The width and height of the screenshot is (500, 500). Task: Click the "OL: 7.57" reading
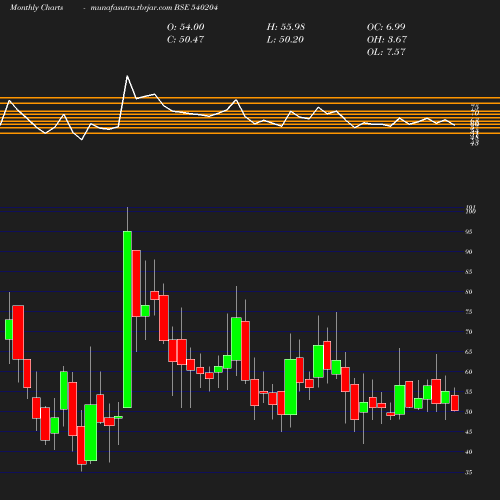(x=386, y=52)
